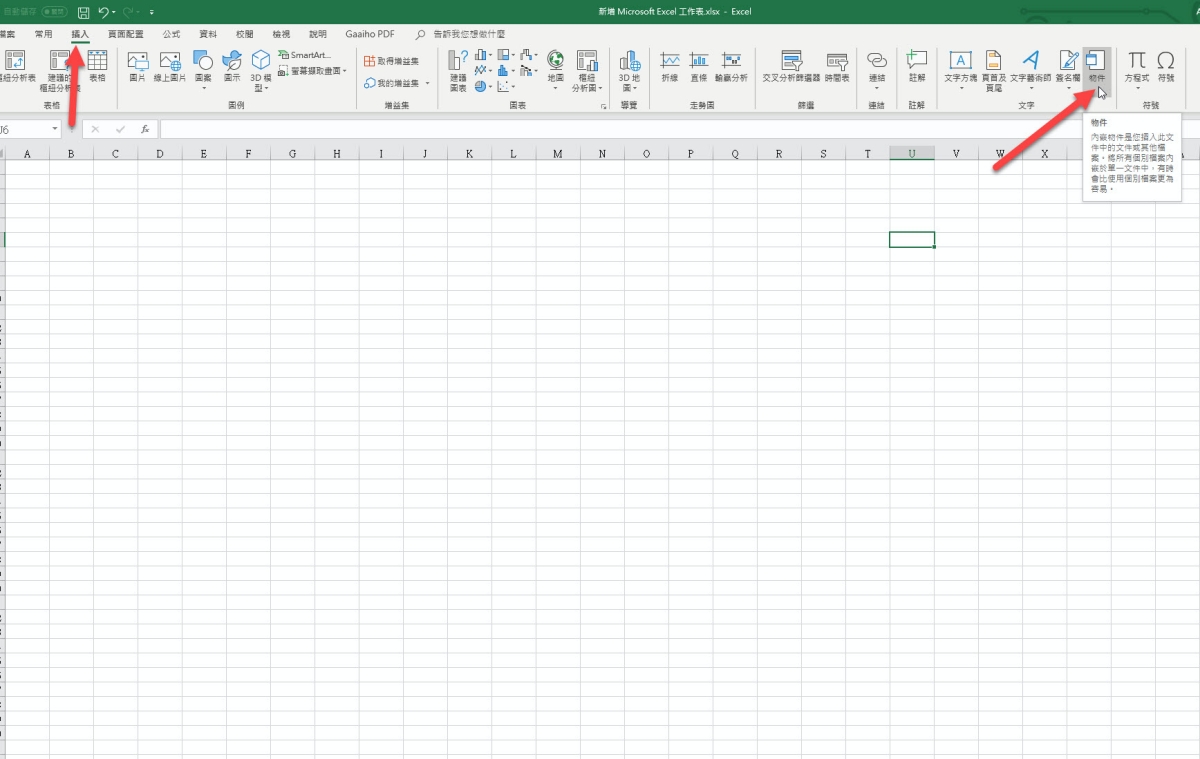Click the formula bar input field
Image resolution: width=1200 pixels, height=759 pixels.
(600, 129)
